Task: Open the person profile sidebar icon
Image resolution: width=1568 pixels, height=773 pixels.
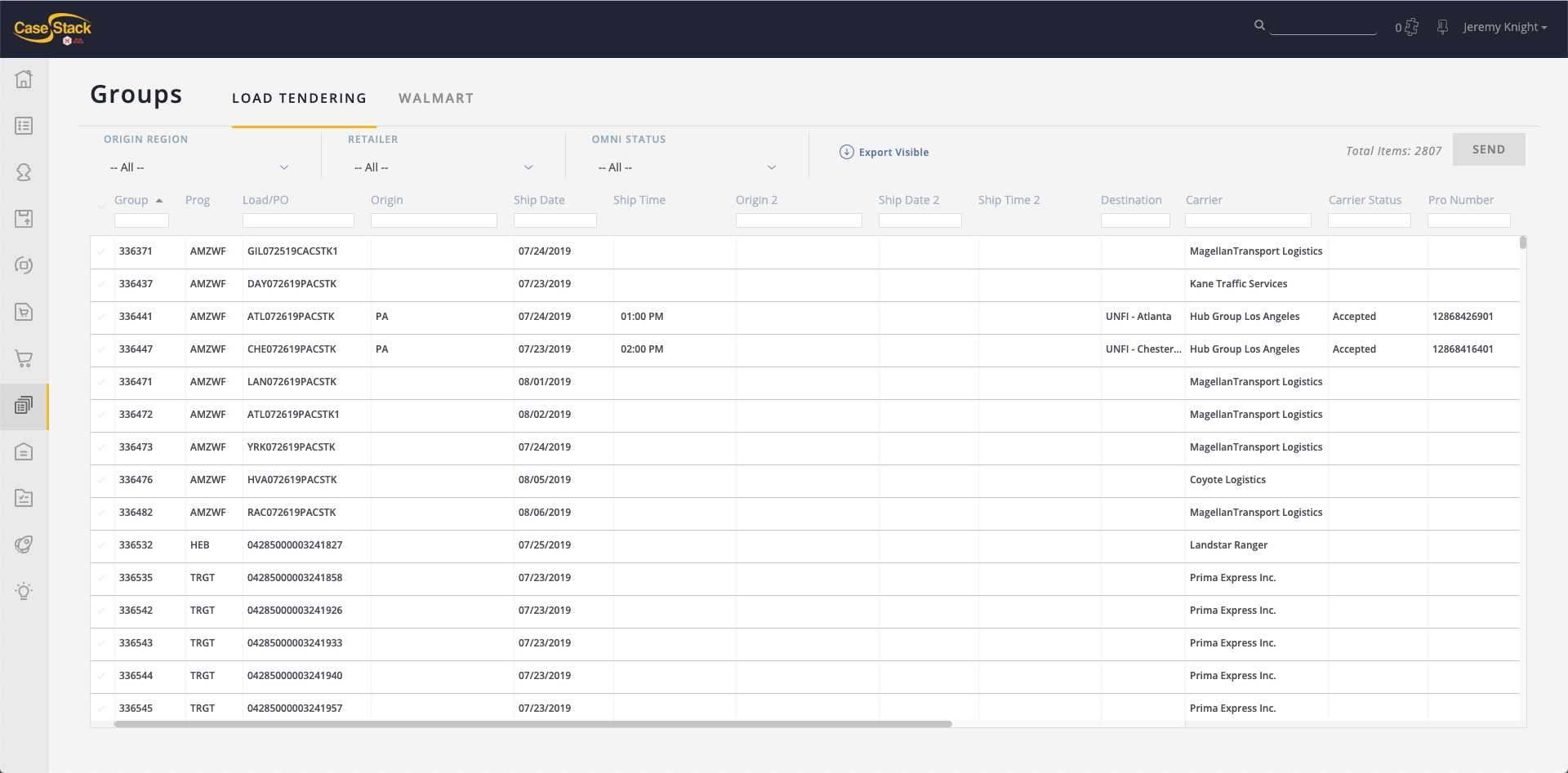Action: click(24, 172)
